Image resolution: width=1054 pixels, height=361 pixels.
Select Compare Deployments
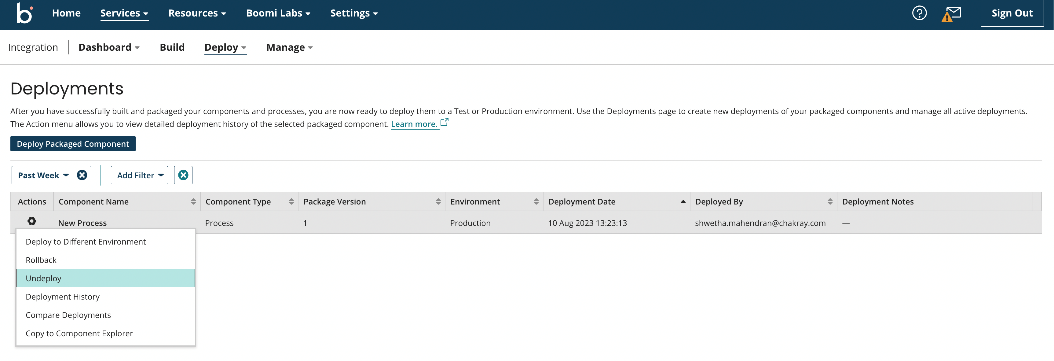tap(106, 315)
